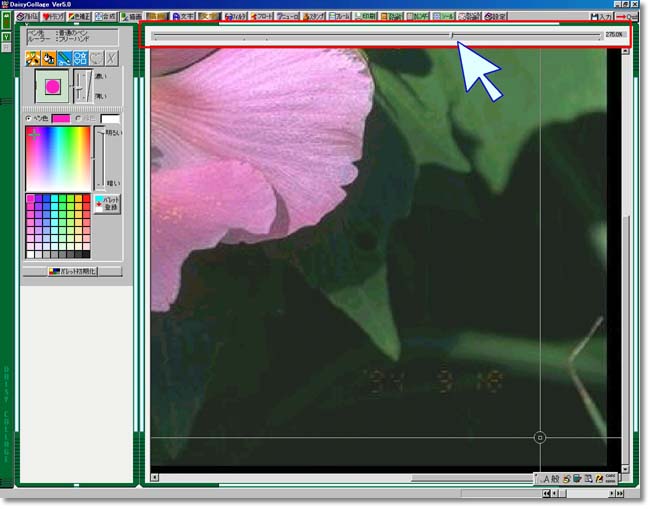The image size is (650, 510).
Task: Open the 文字 text tab with blue A icon
Action: pos(183,17)
